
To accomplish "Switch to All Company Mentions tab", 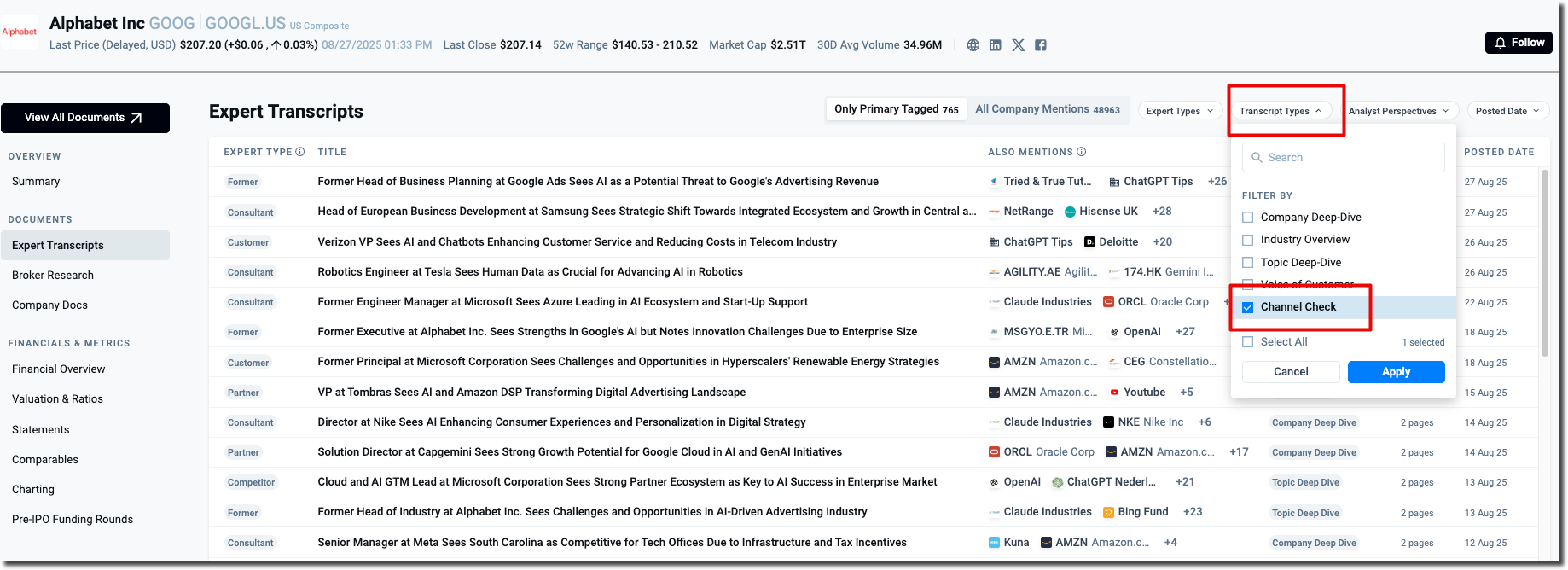I will [1047, 109].
